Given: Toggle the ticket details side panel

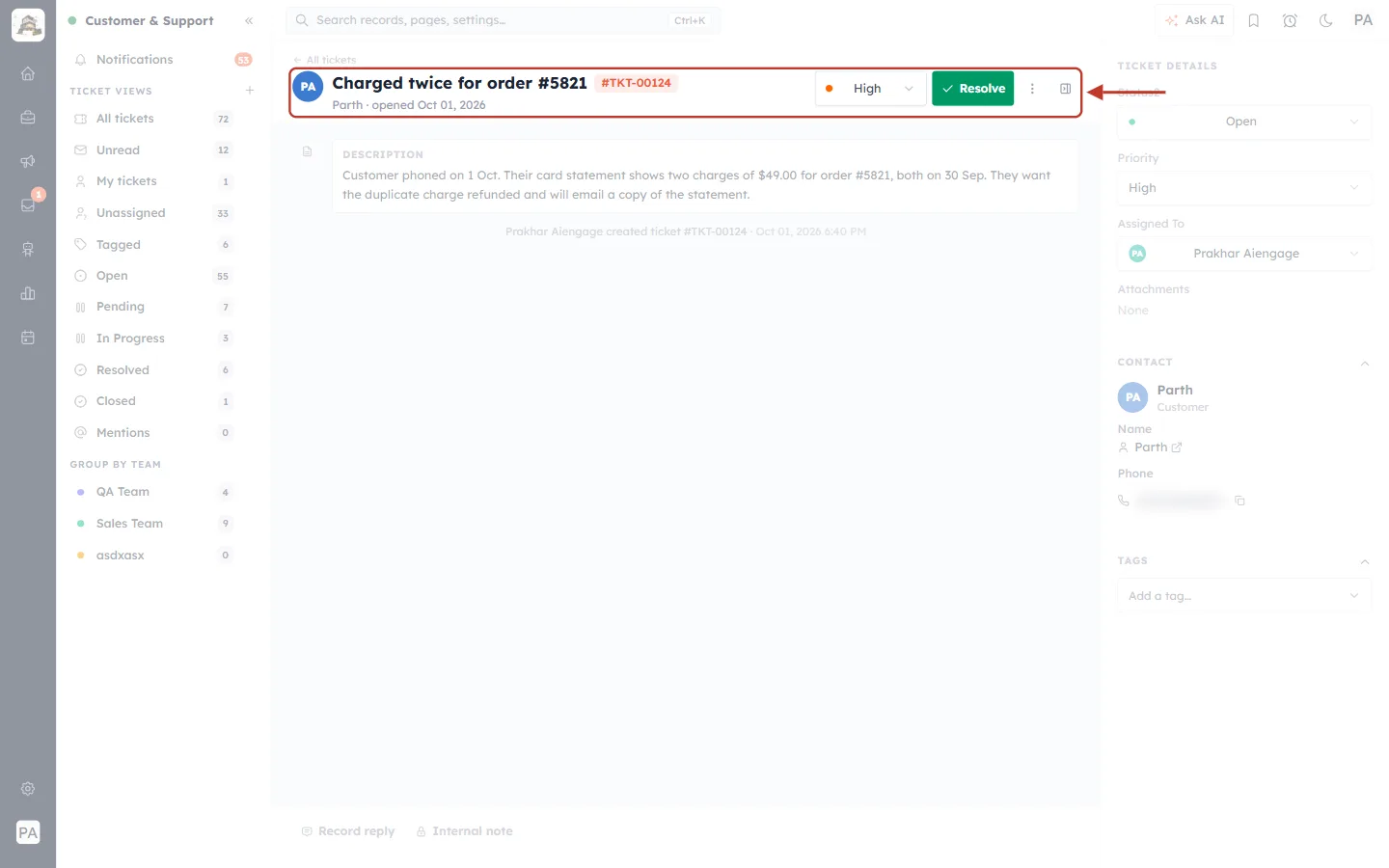Looking at the screenshot, I should coord(1066,89).
